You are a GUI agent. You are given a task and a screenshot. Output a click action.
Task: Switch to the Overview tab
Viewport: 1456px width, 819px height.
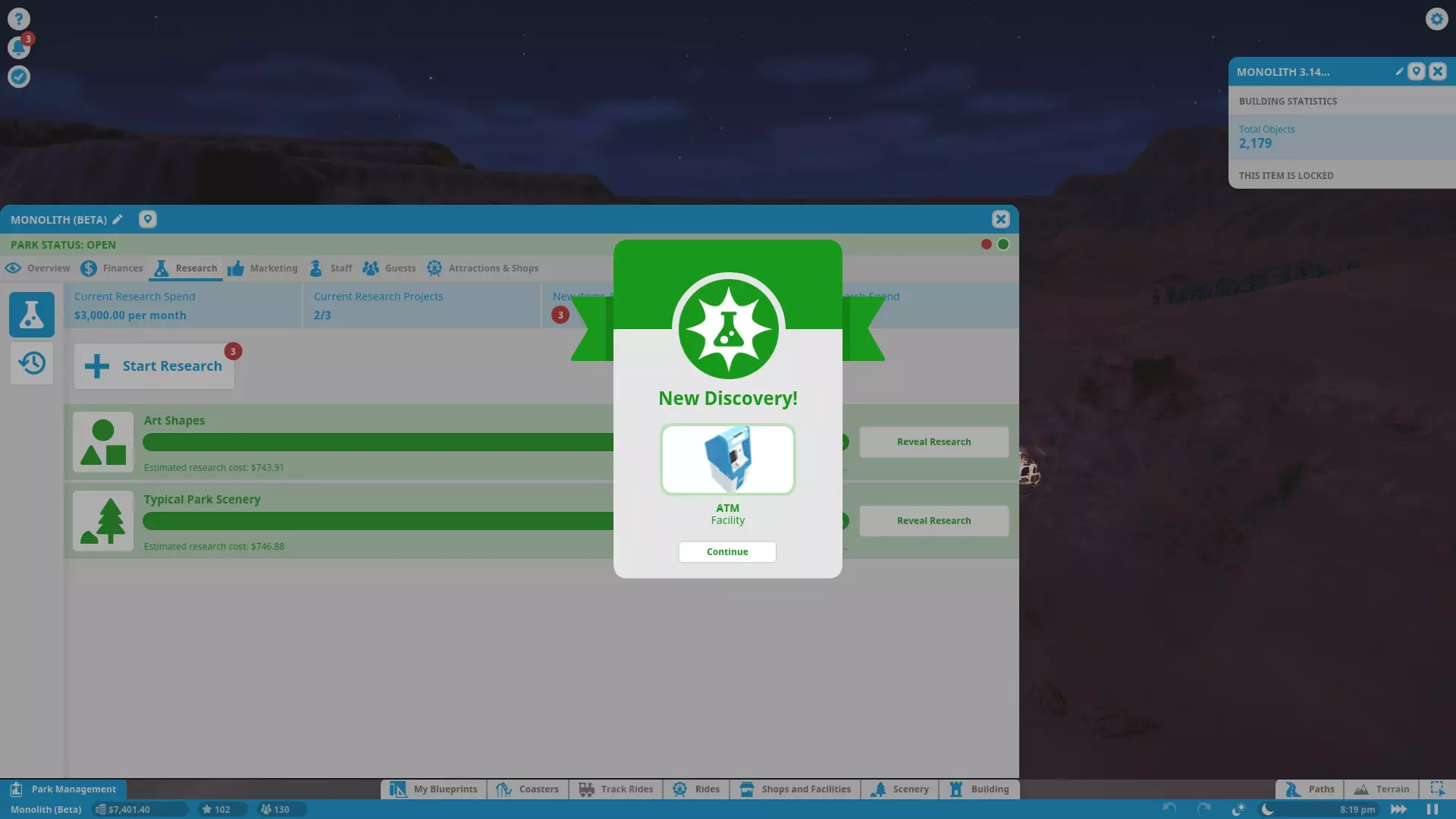pyautogui.click(x=37, y=268)
